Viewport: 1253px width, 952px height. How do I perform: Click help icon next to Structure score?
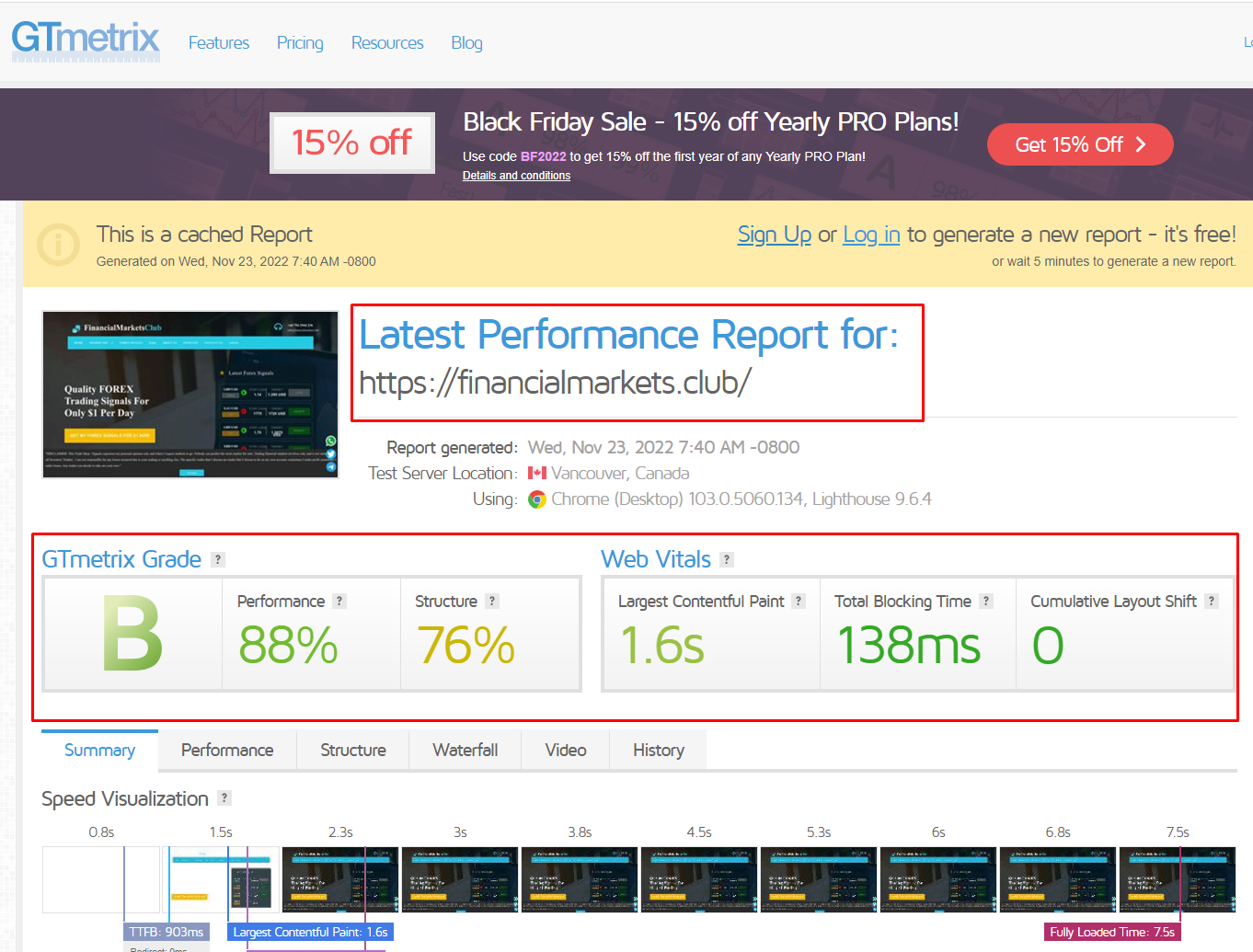pos(492,601)
